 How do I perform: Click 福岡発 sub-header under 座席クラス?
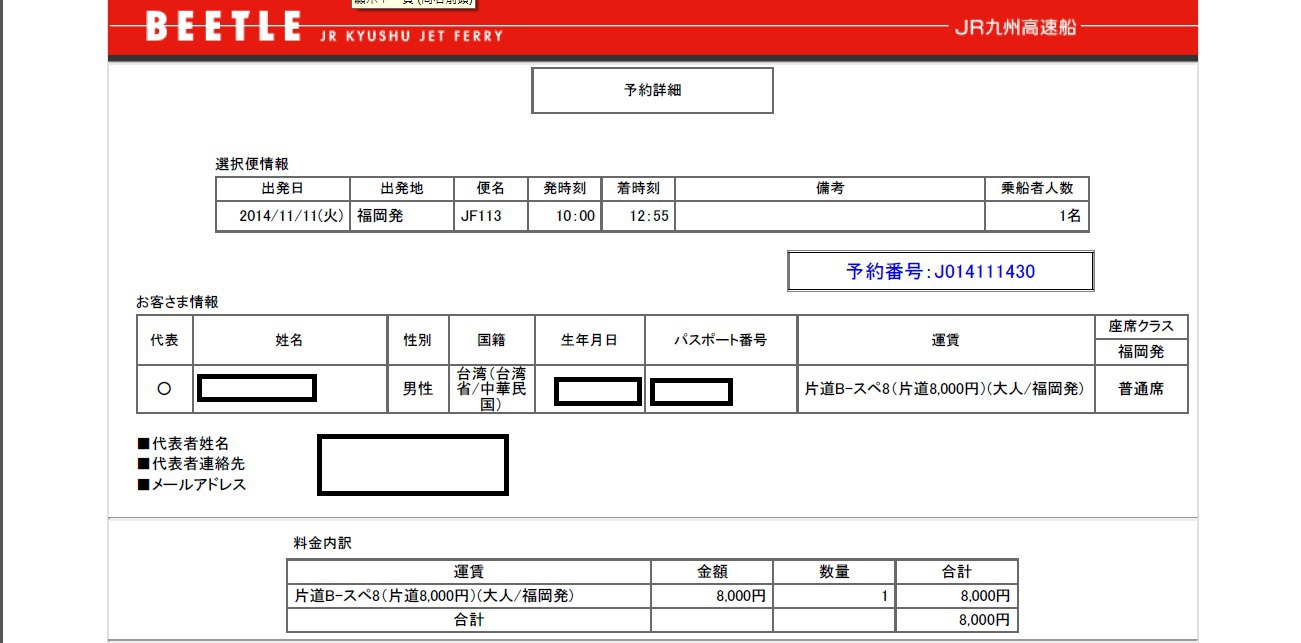click(1141, 352)
